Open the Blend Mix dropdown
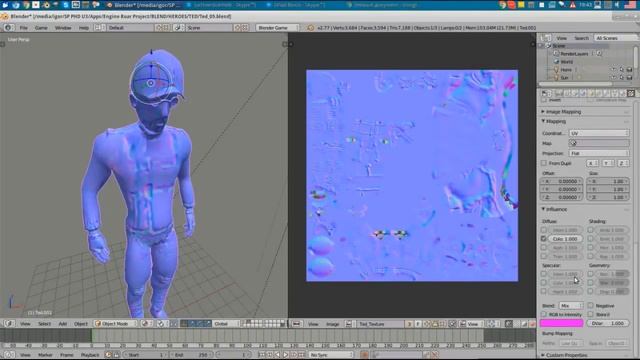Screen dimensions: 640x360 [x=571, y=305]
